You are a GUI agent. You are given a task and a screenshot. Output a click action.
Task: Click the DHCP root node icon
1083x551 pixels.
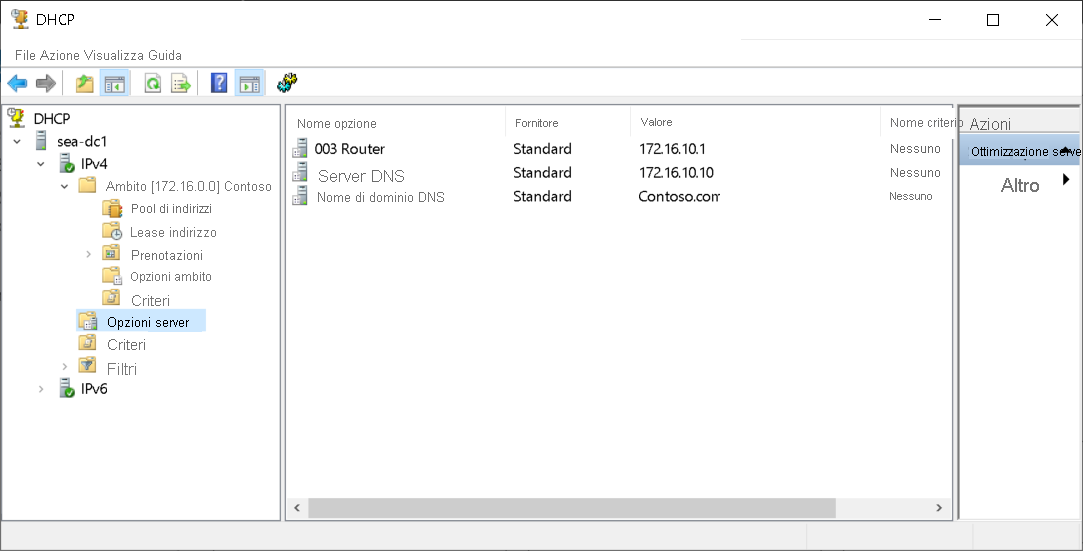17,118
